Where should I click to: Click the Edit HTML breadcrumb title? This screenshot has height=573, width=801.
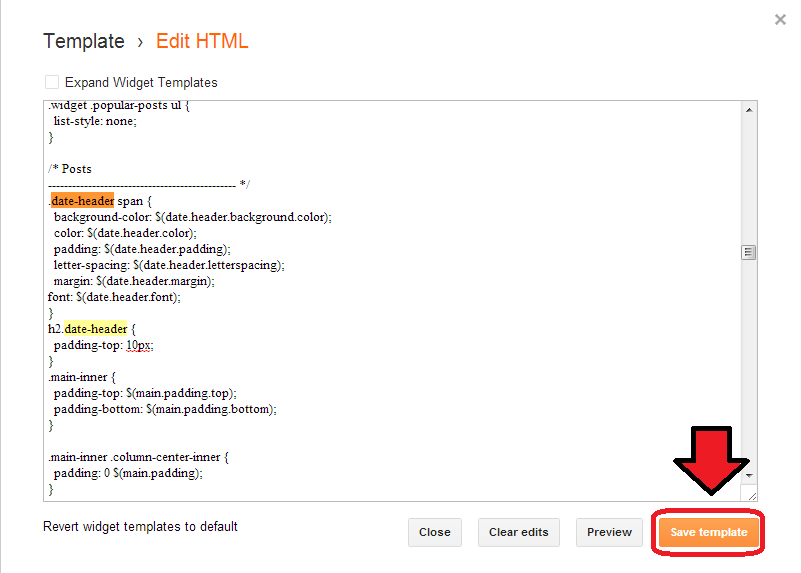coord(202,41)
